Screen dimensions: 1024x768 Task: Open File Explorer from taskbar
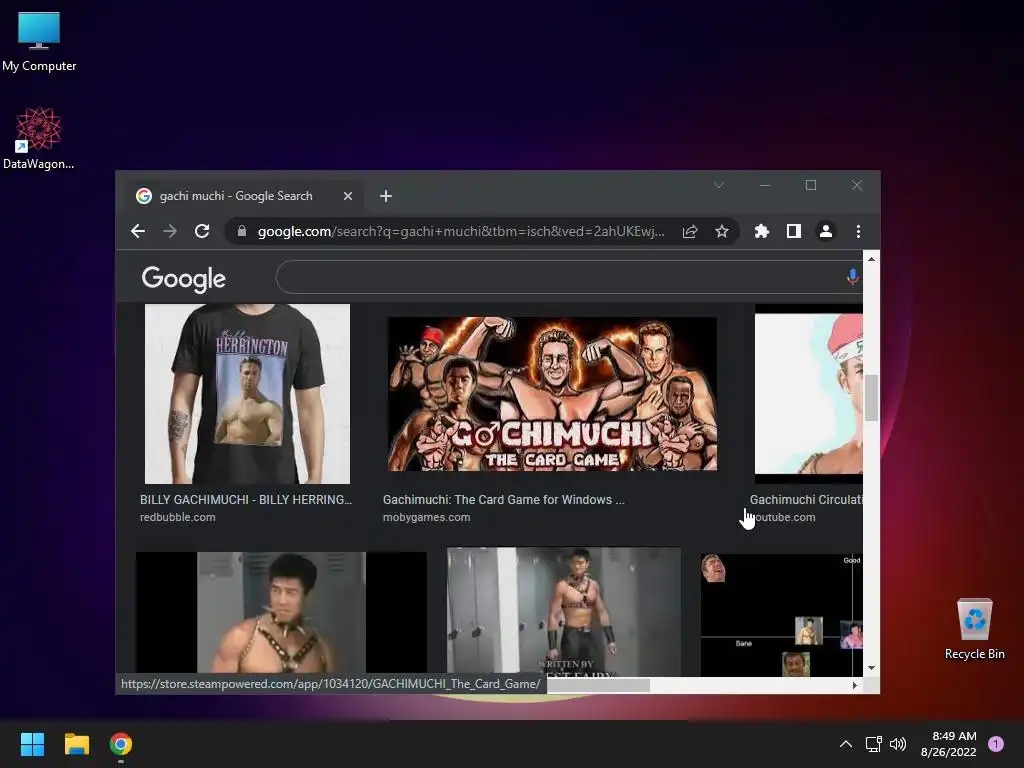pyautogui.click(x=76, y=744)
